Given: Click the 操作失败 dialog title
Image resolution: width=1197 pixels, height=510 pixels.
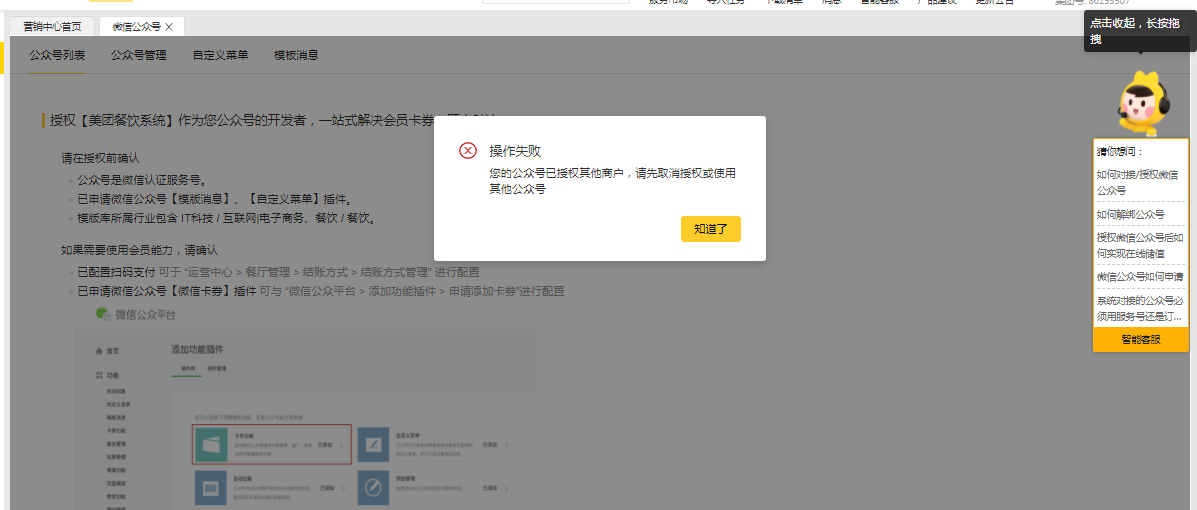Looking at the screenshot, I should click(515, 150).
